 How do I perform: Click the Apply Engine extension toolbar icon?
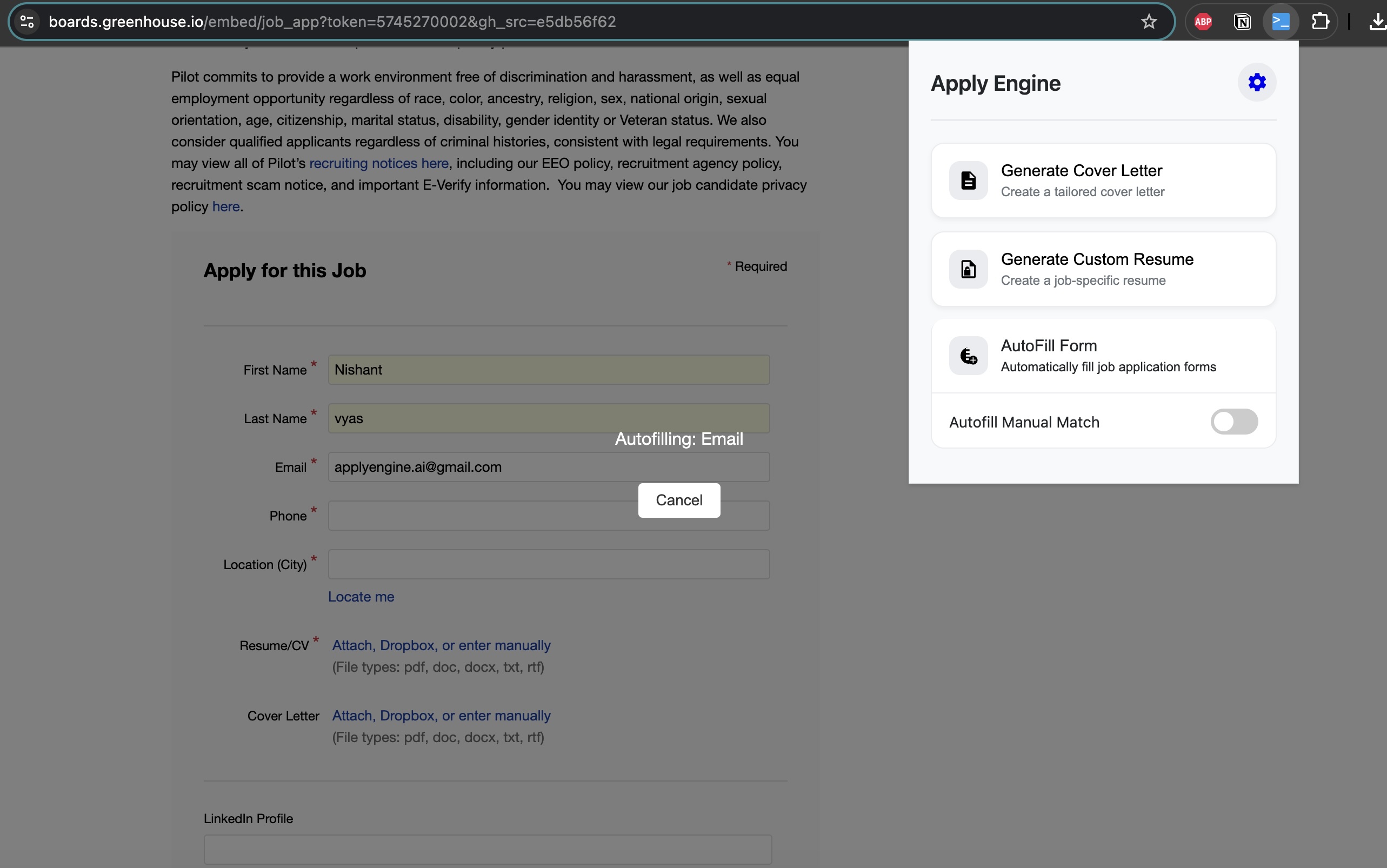coord(1281,22)
